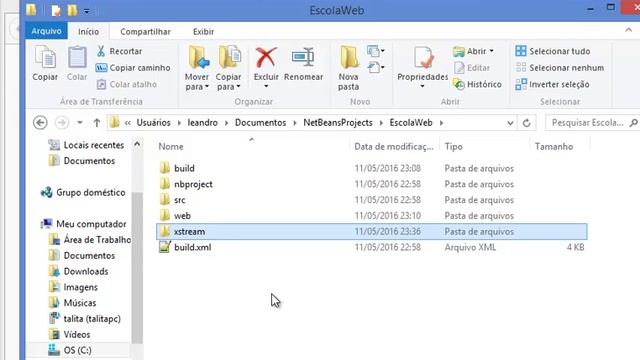This screenshot has width=640, height=360.
Task: Open OS (C:) drive in navigation pane
Action: pyautogui.click(x=70, y=350)
